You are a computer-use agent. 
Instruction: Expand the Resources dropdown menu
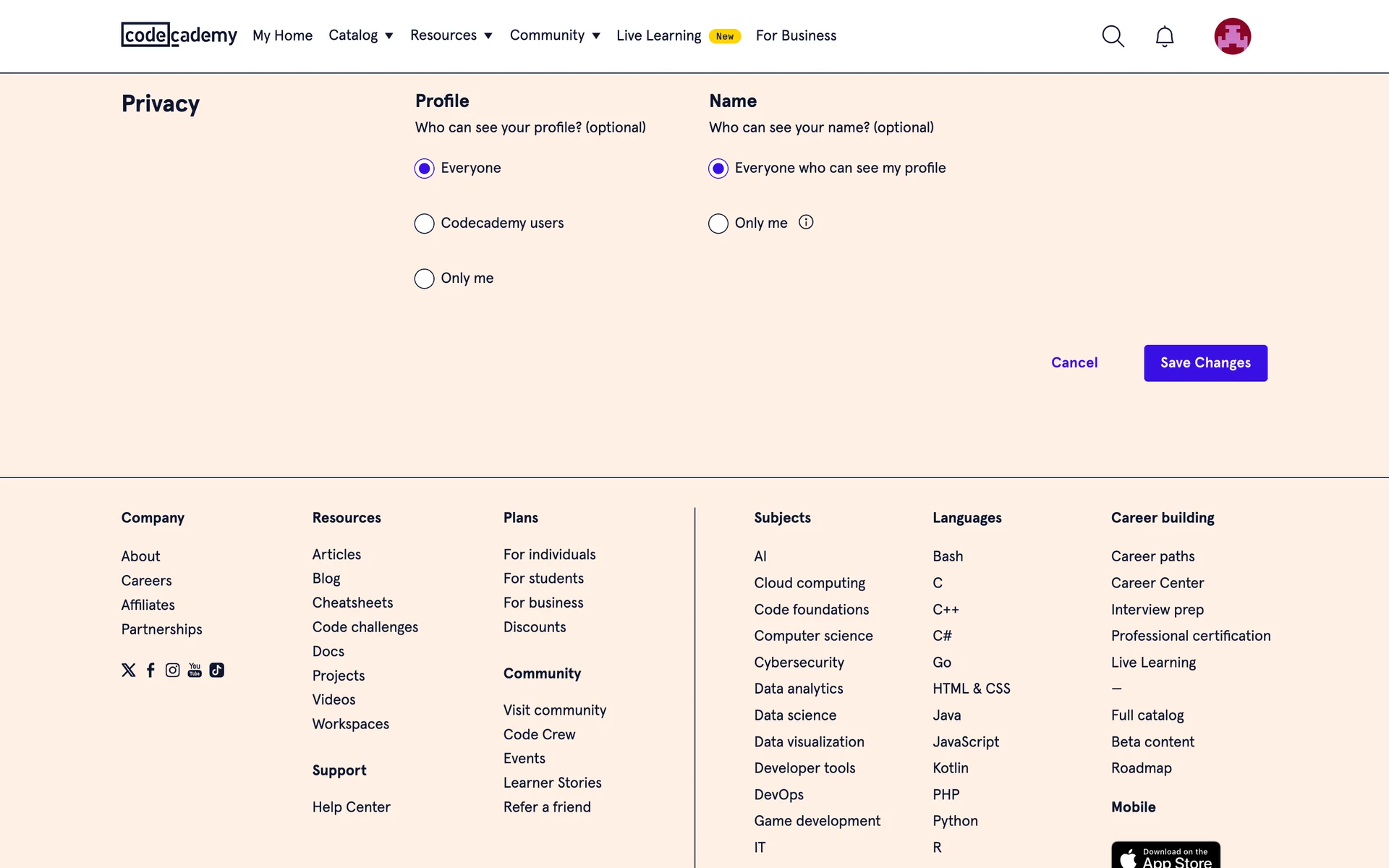[451, 35]
